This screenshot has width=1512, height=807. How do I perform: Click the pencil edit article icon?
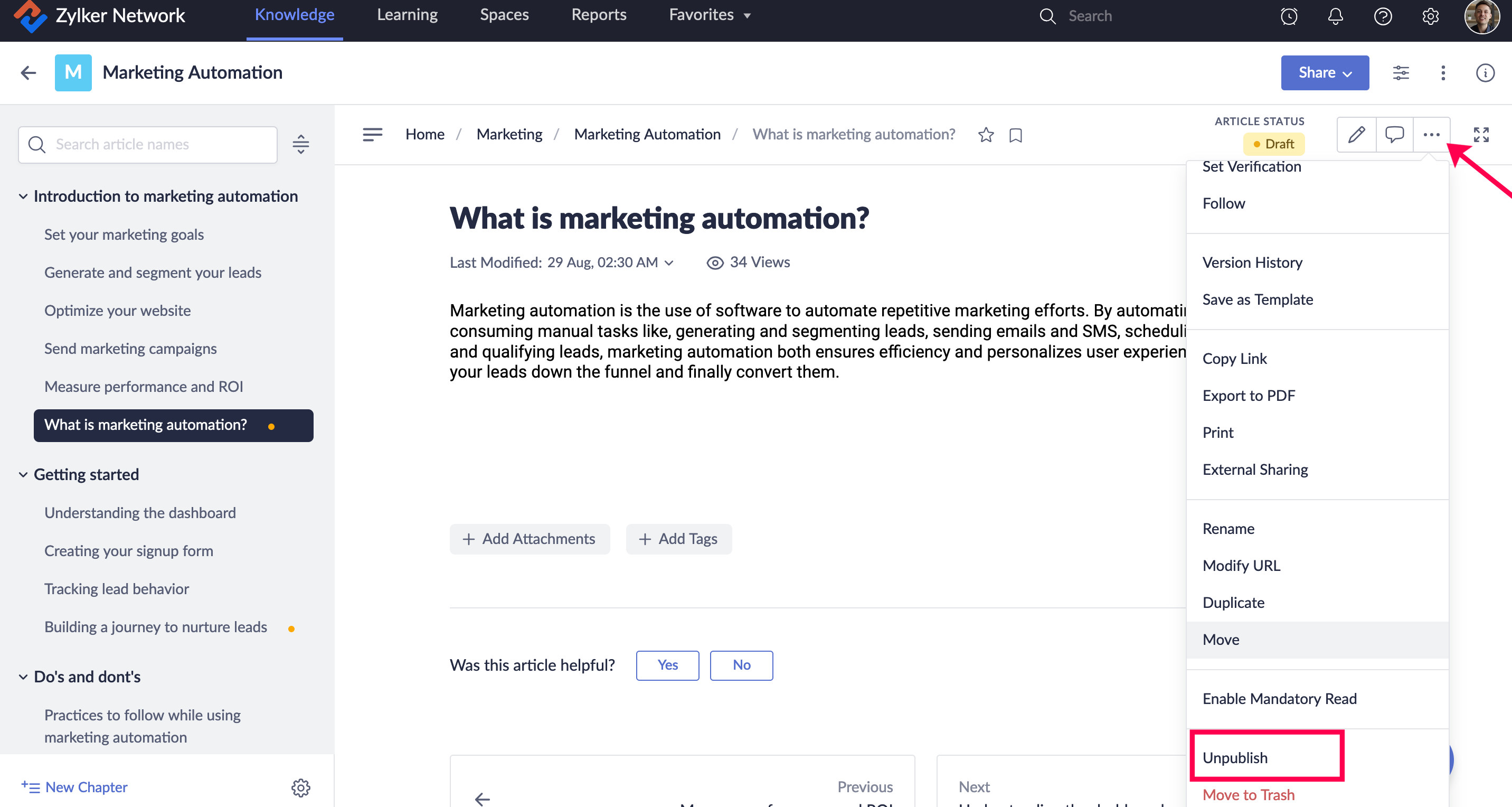click(x=1356, y=135)
